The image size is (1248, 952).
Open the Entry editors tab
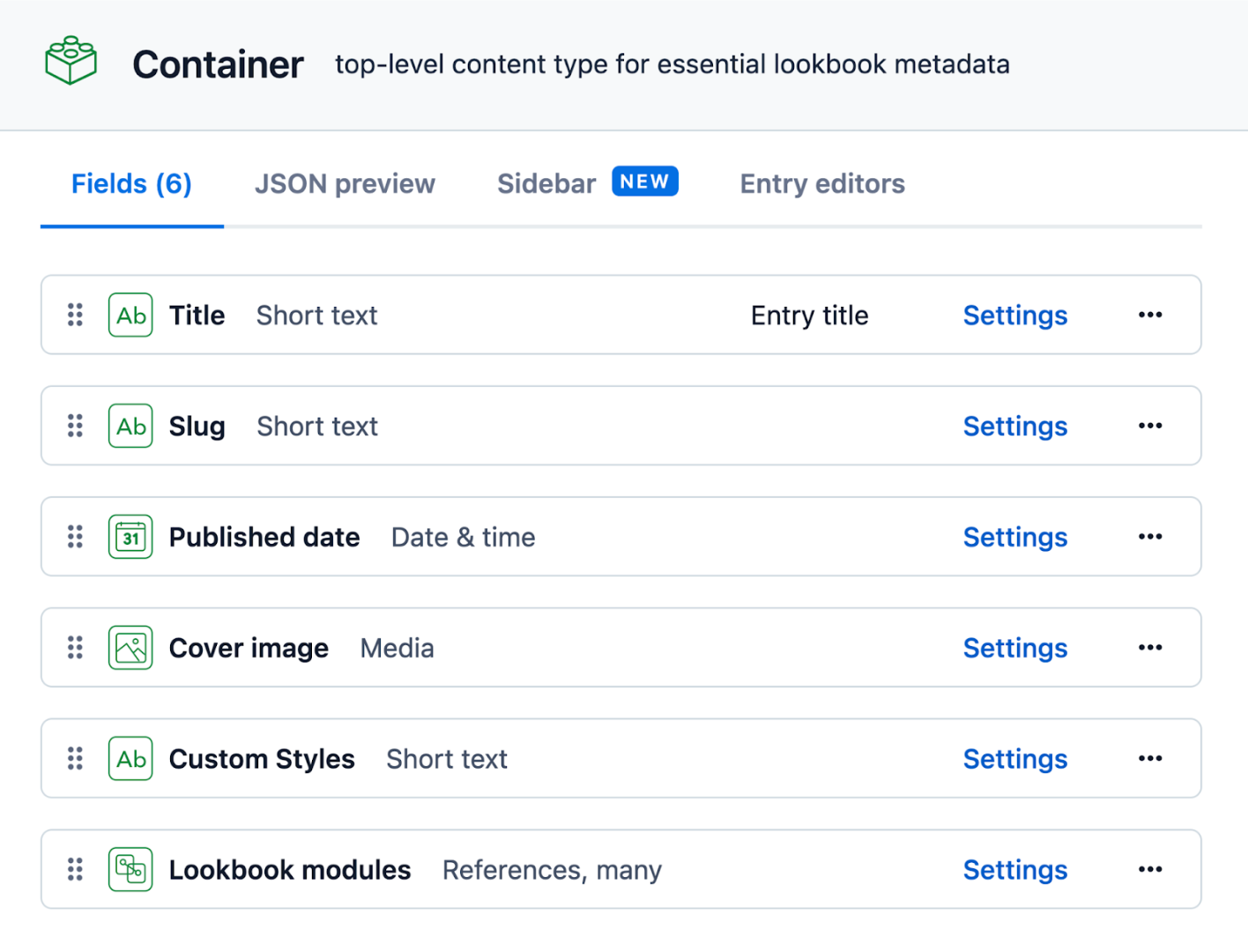pyautogui.click(x=821, y=183)
